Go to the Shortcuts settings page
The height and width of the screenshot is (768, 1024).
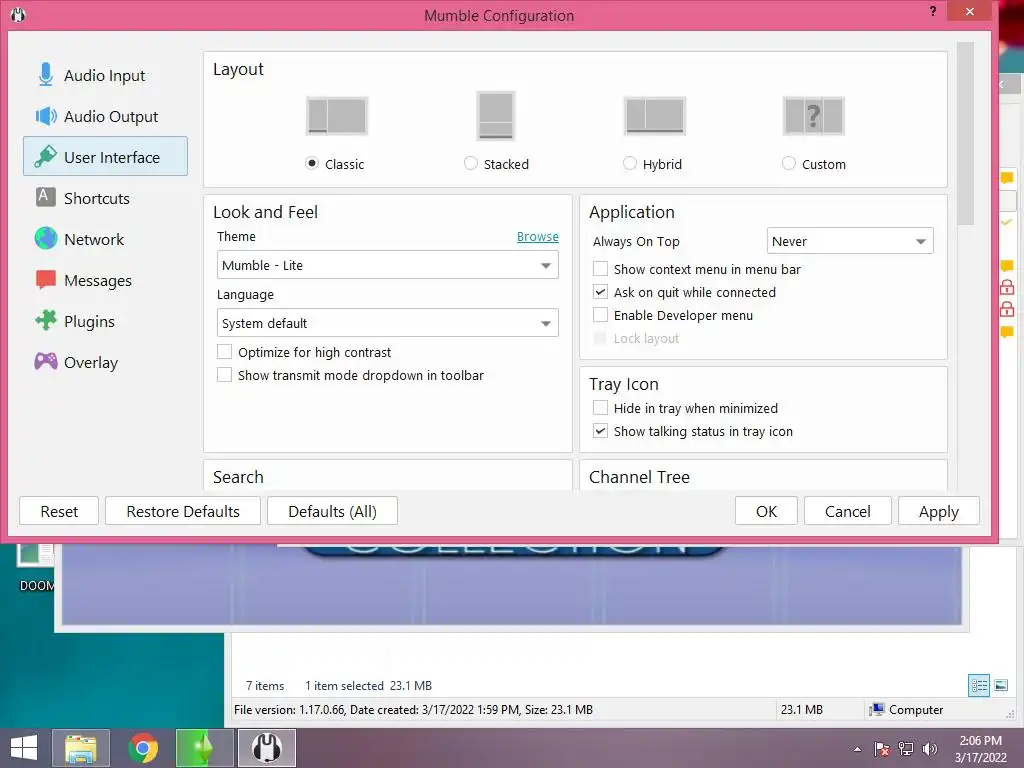coord(104,198)
